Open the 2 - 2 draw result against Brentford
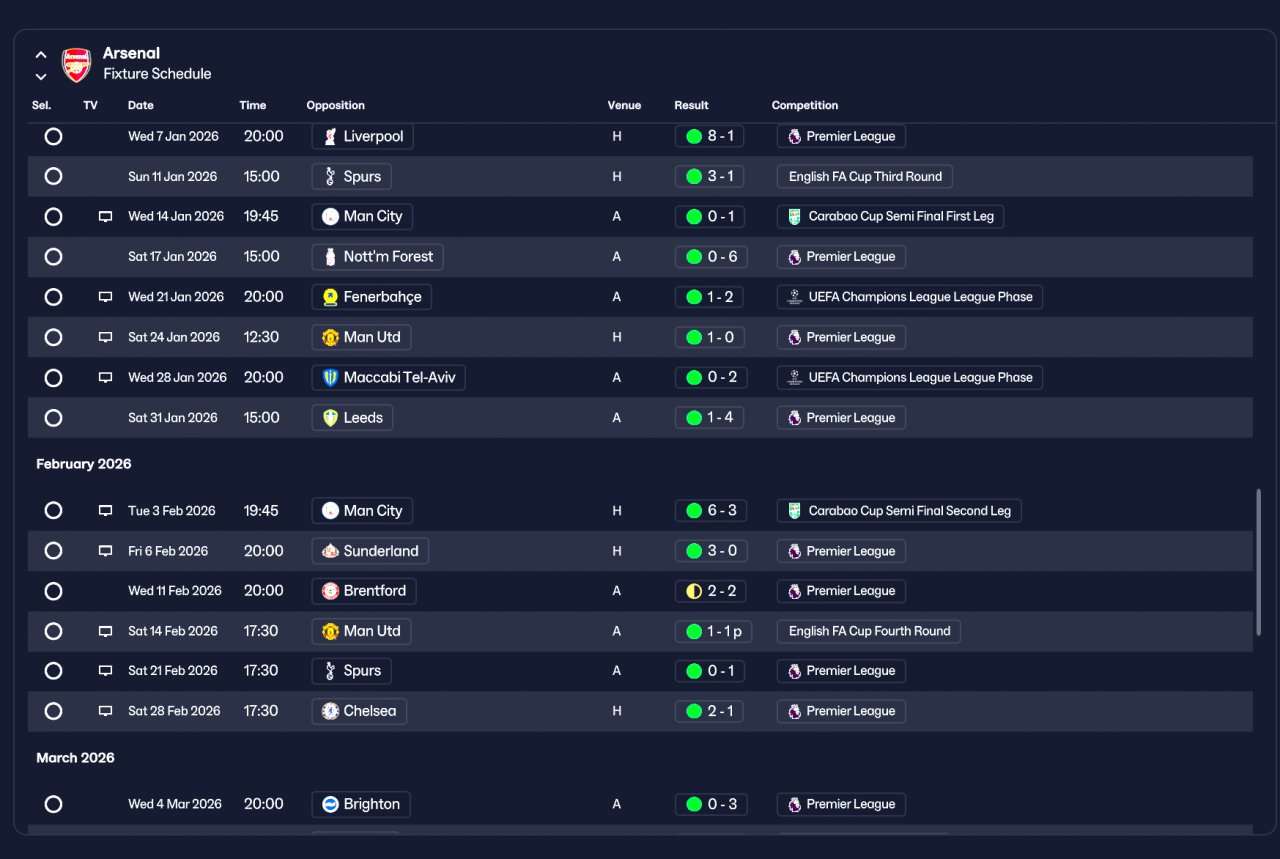This screenshot has height=859, width=1280. click(711, 591)
